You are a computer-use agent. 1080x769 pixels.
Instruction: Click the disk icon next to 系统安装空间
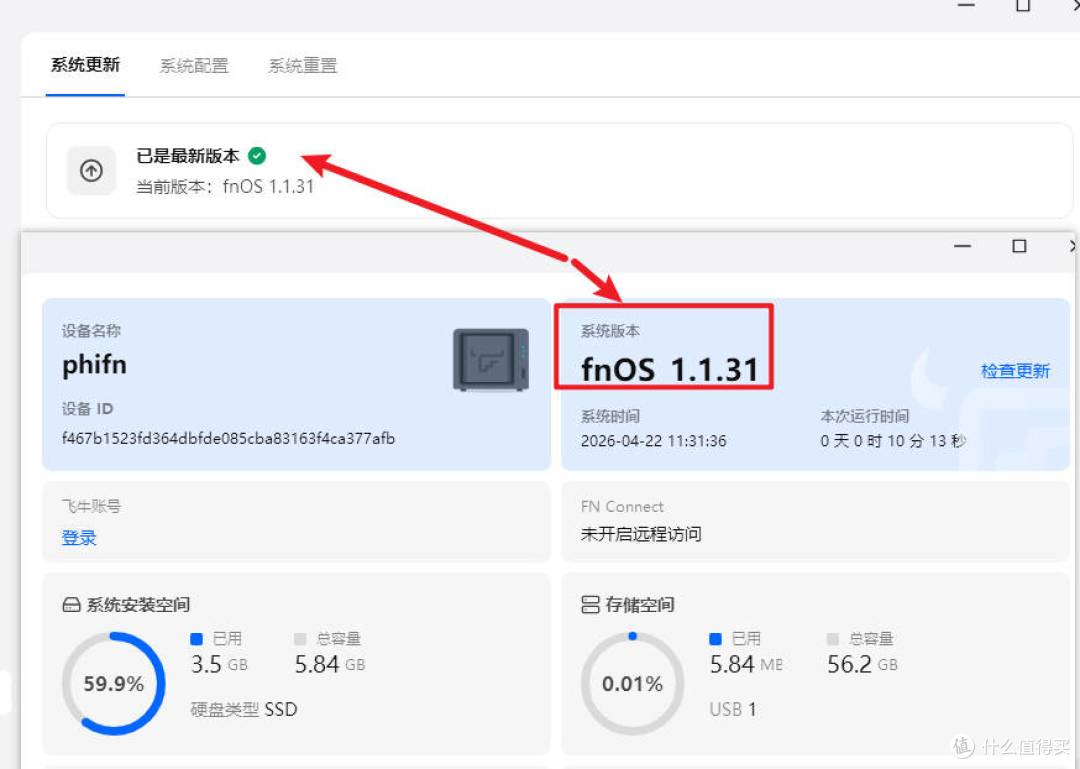point(72,605)
